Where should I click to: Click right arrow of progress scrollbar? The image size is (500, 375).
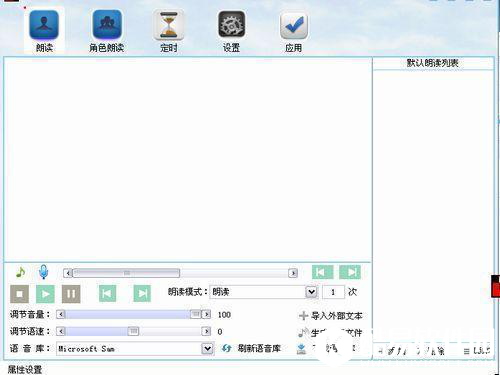[293, 273]
